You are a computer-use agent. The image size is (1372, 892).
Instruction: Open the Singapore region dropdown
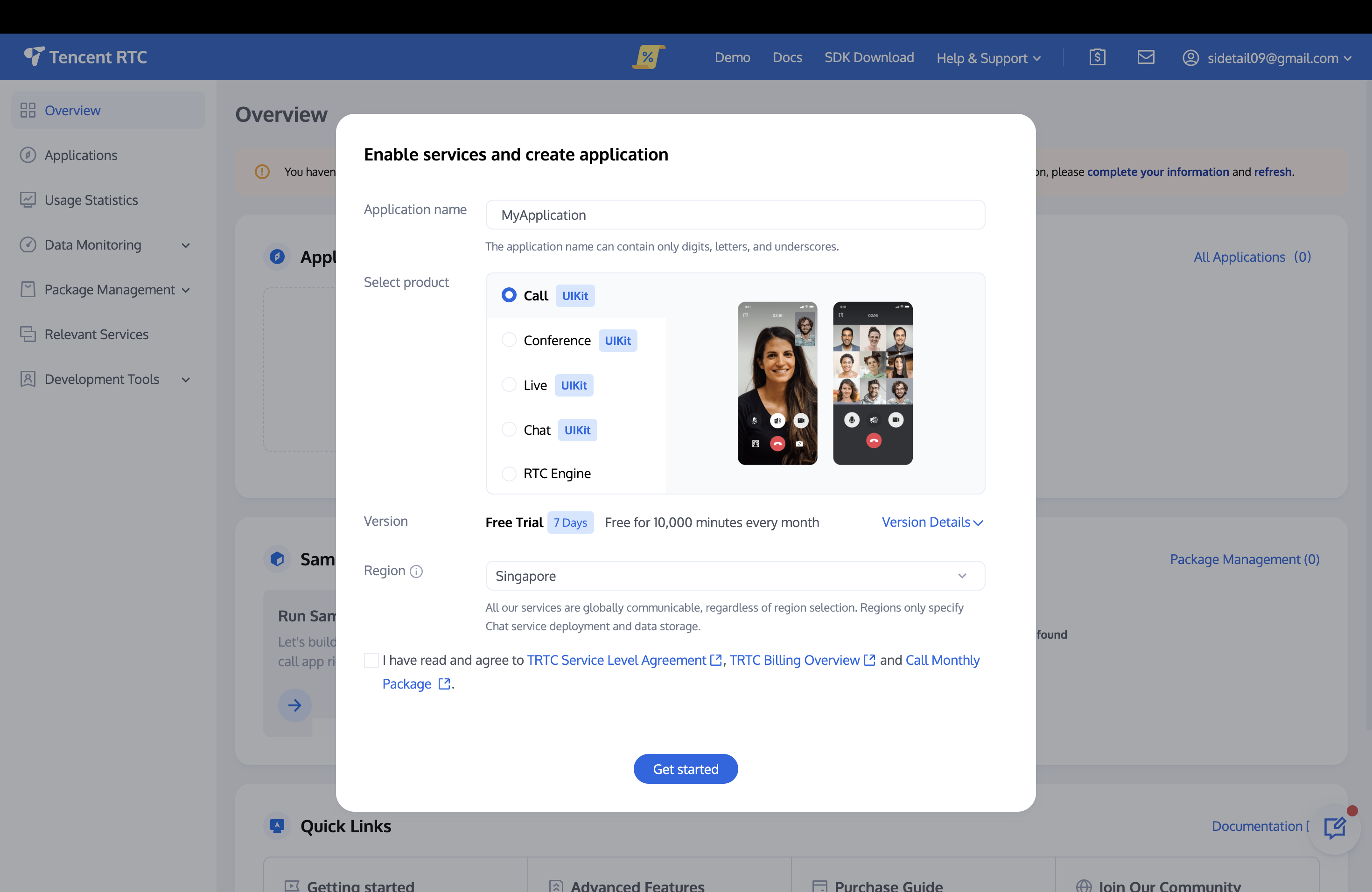735,576
